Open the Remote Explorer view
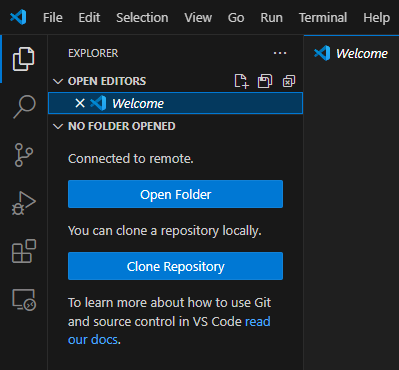The height and width of the screenshot is (370, 399). point(24,300)
